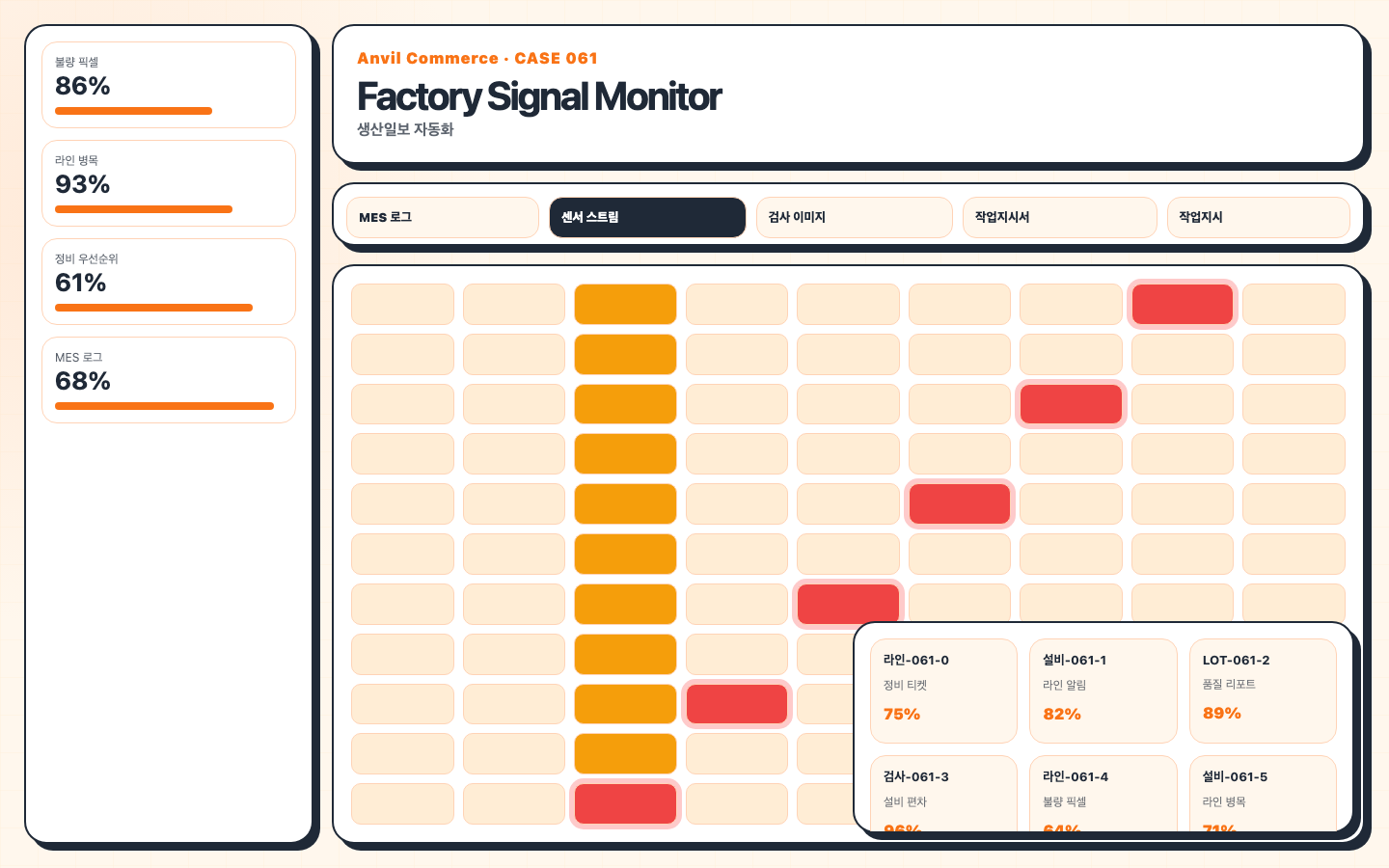This screenshot has width=1389, height=868.
Task: Open the 라인 병목 93% metric card
Action: pyautogui.click(x=169, y=183)
